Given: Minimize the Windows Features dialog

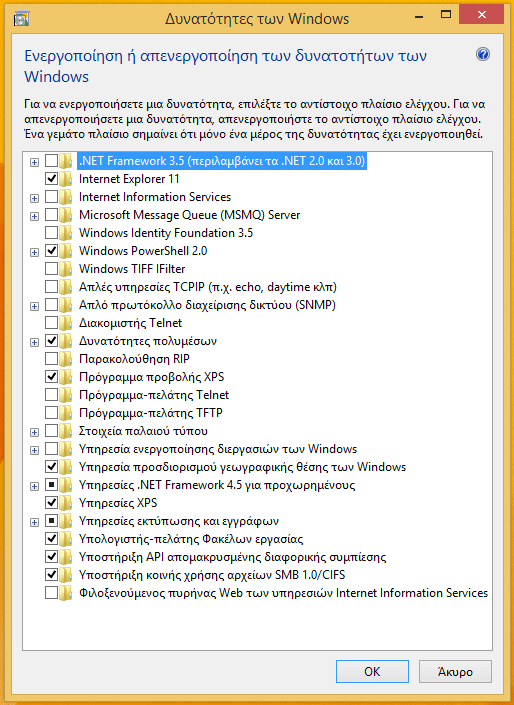Looking at the screenshot, I should pyautogui.click(x=419, y=16).
